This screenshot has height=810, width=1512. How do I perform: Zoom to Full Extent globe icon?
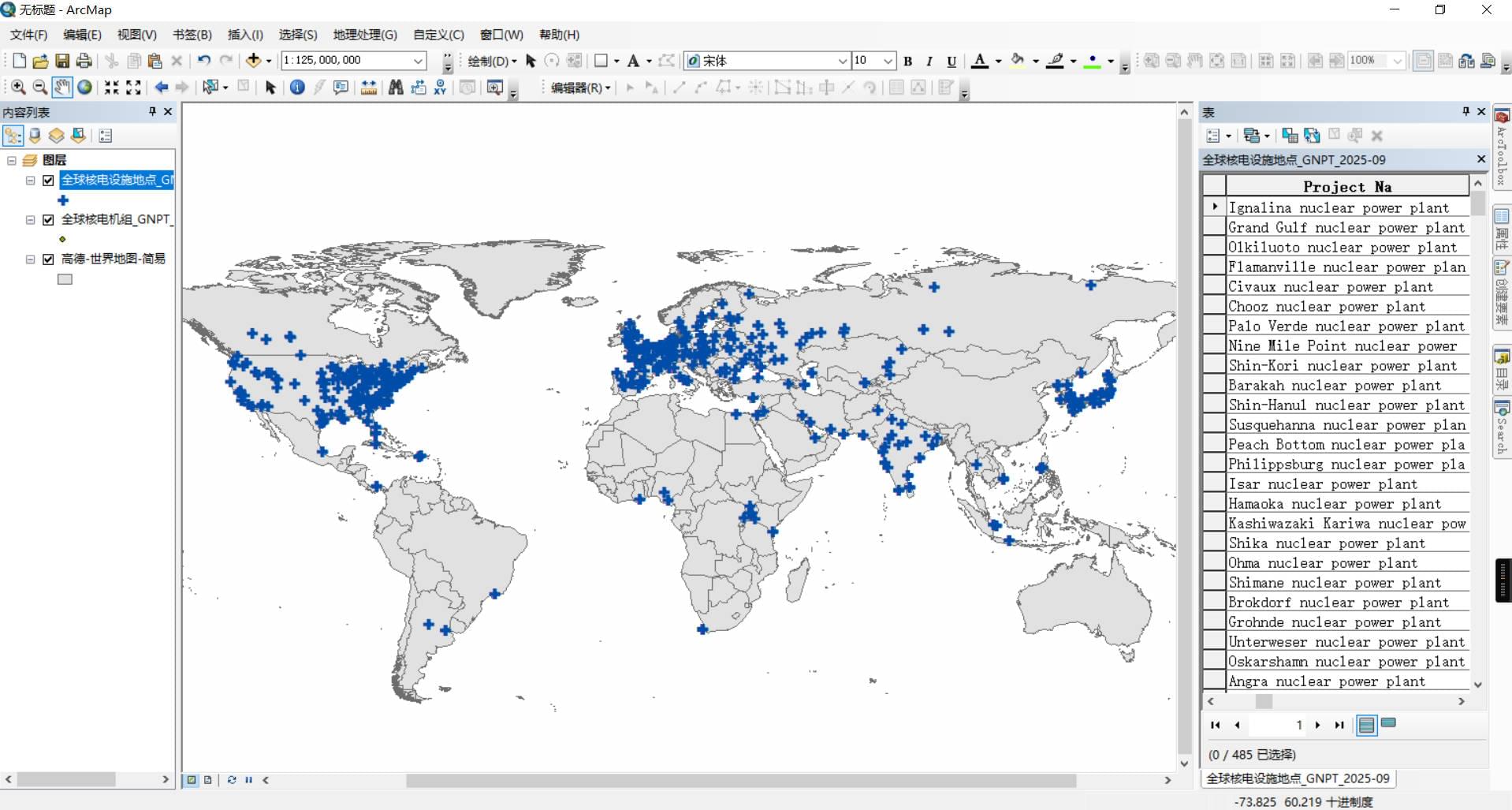84,88
